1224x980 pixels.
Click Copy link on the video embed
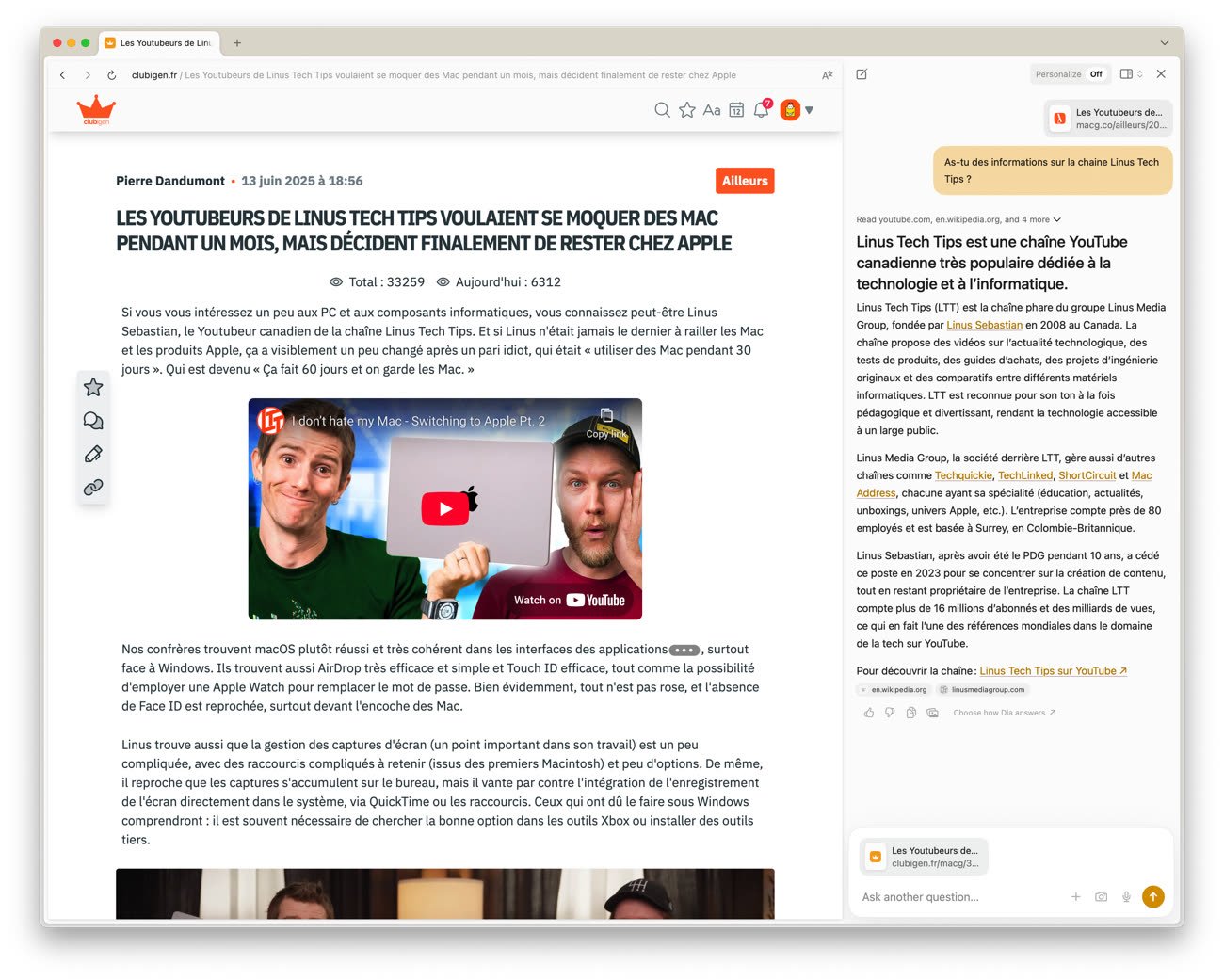(x=606, y=423)
